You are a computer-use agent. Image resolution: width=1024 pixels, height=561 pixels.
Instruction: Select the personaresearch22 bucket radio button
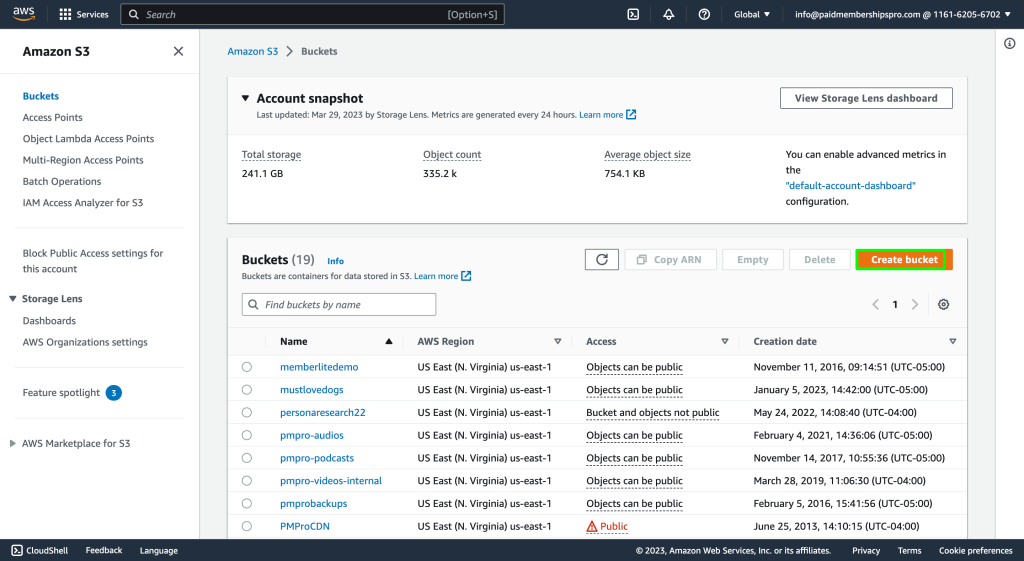(x=246, y=412)
